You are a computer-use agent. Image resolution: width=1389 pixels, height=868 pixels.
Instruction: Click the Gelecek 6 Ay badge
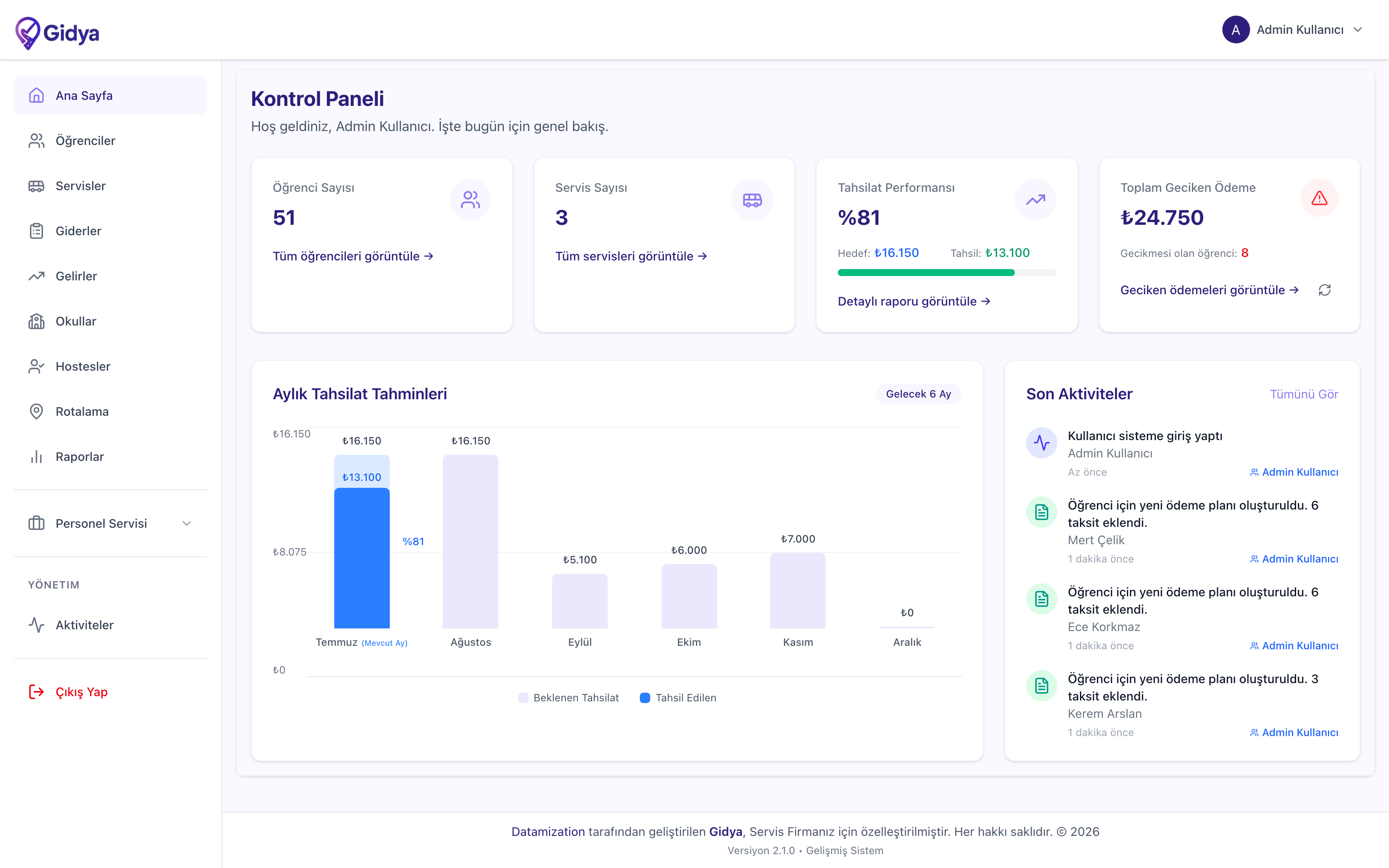coord(918,394)
